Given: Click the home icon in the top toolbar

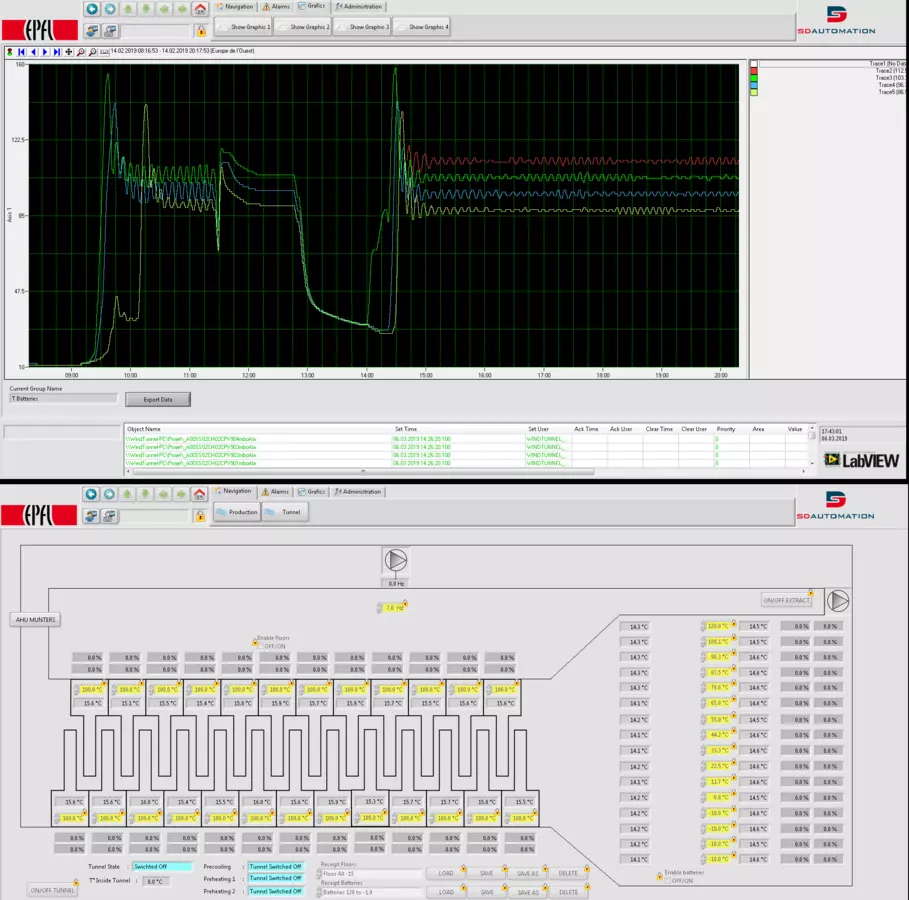Looking at the screenshot, I should pyautogui.click(x=200, y=8).
